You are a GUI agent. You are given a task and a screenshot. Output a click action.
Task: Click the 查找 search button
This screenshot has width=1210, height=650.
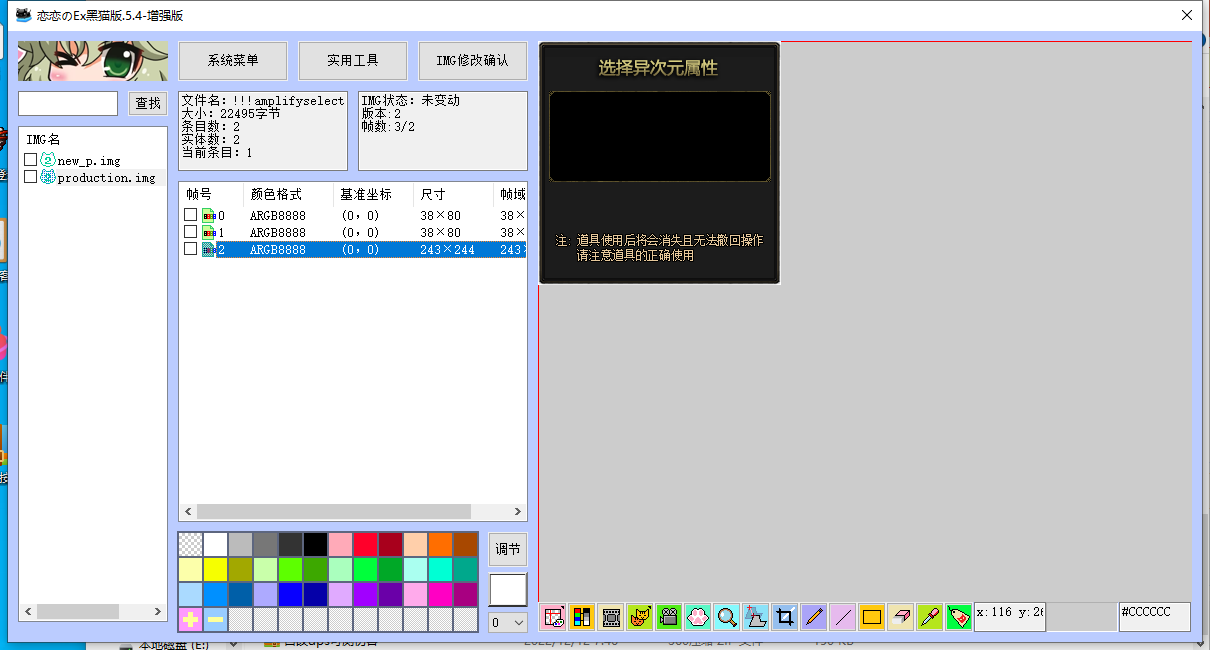pyautogui.click(x=147, y=103)
